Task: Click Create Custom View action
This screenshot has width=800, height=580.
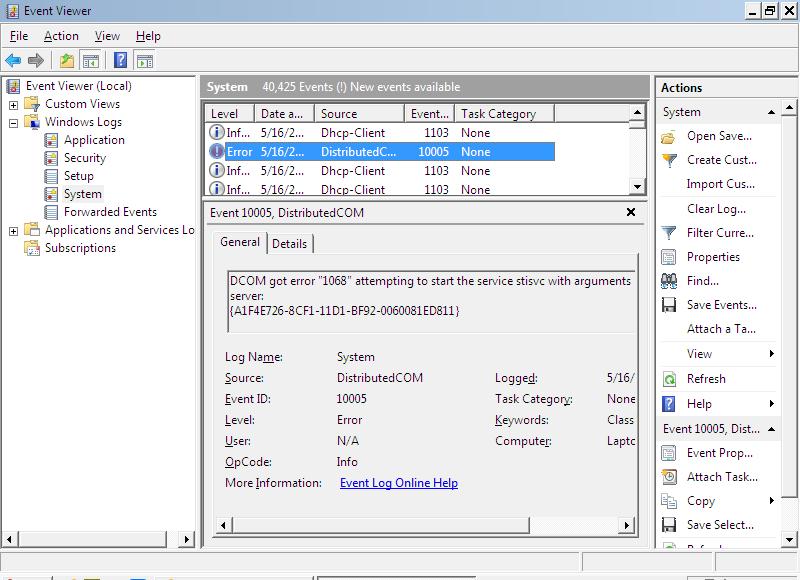Action: 721,160
